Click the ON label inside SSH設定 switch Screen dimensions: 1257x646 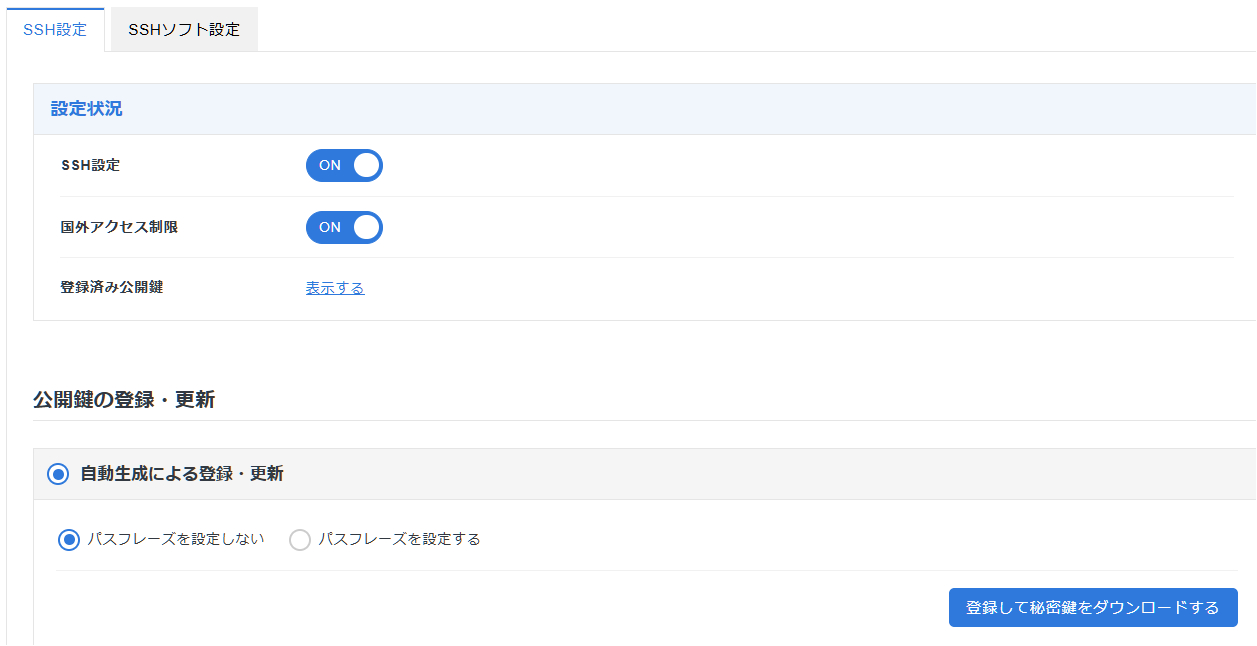point(330,165)
